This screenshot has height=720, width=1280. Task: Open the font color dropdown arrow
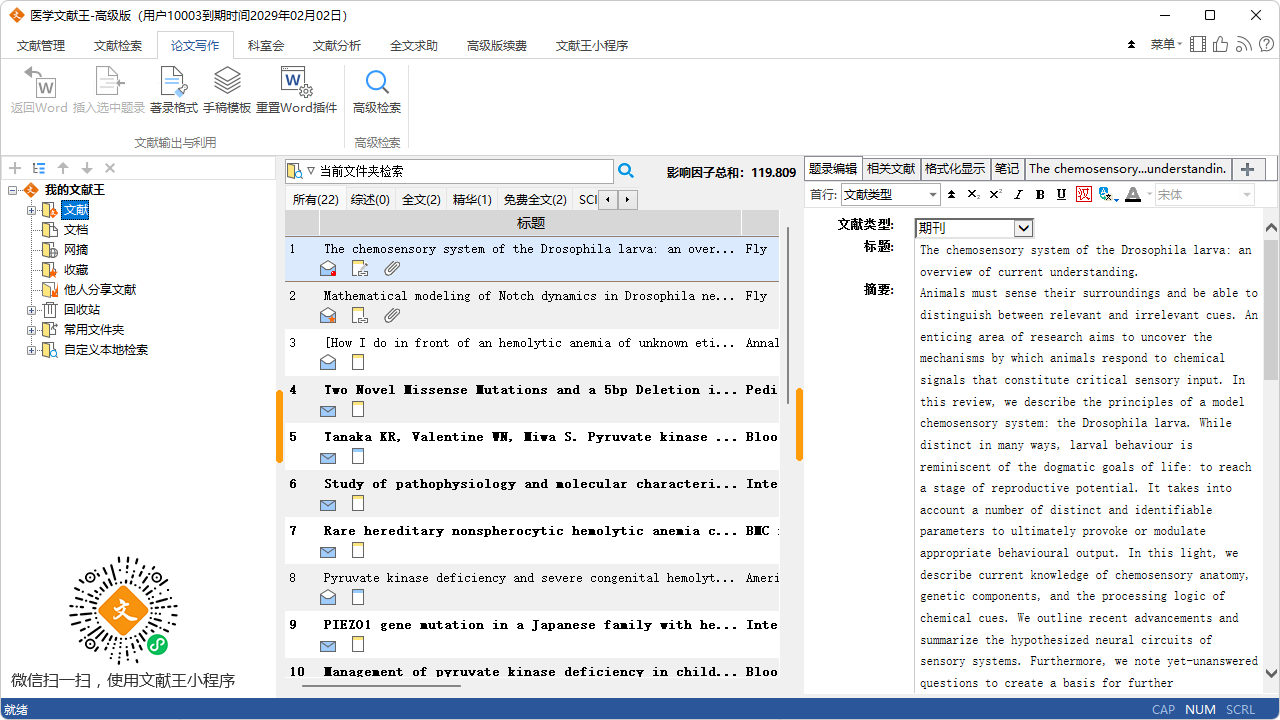click(x=1149, y=195)
